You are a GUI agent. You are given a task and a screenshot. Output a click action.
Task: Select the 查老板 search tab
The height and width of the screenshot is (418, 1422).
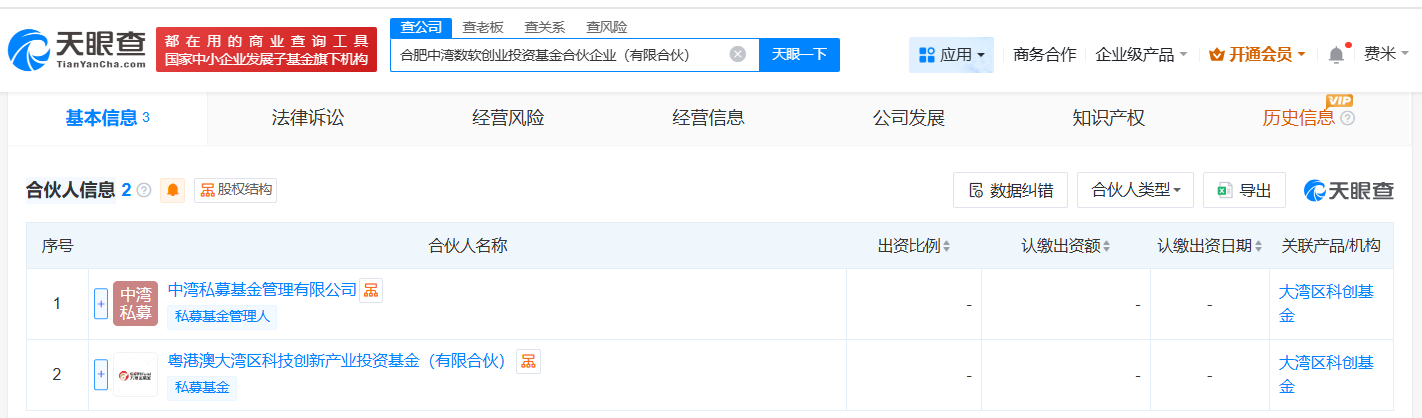tap(483, 27)
